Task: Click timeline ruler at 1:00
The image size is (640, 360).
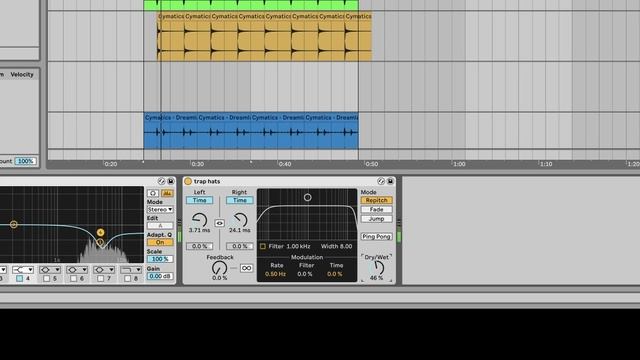Action: click(x=459, y=164)
